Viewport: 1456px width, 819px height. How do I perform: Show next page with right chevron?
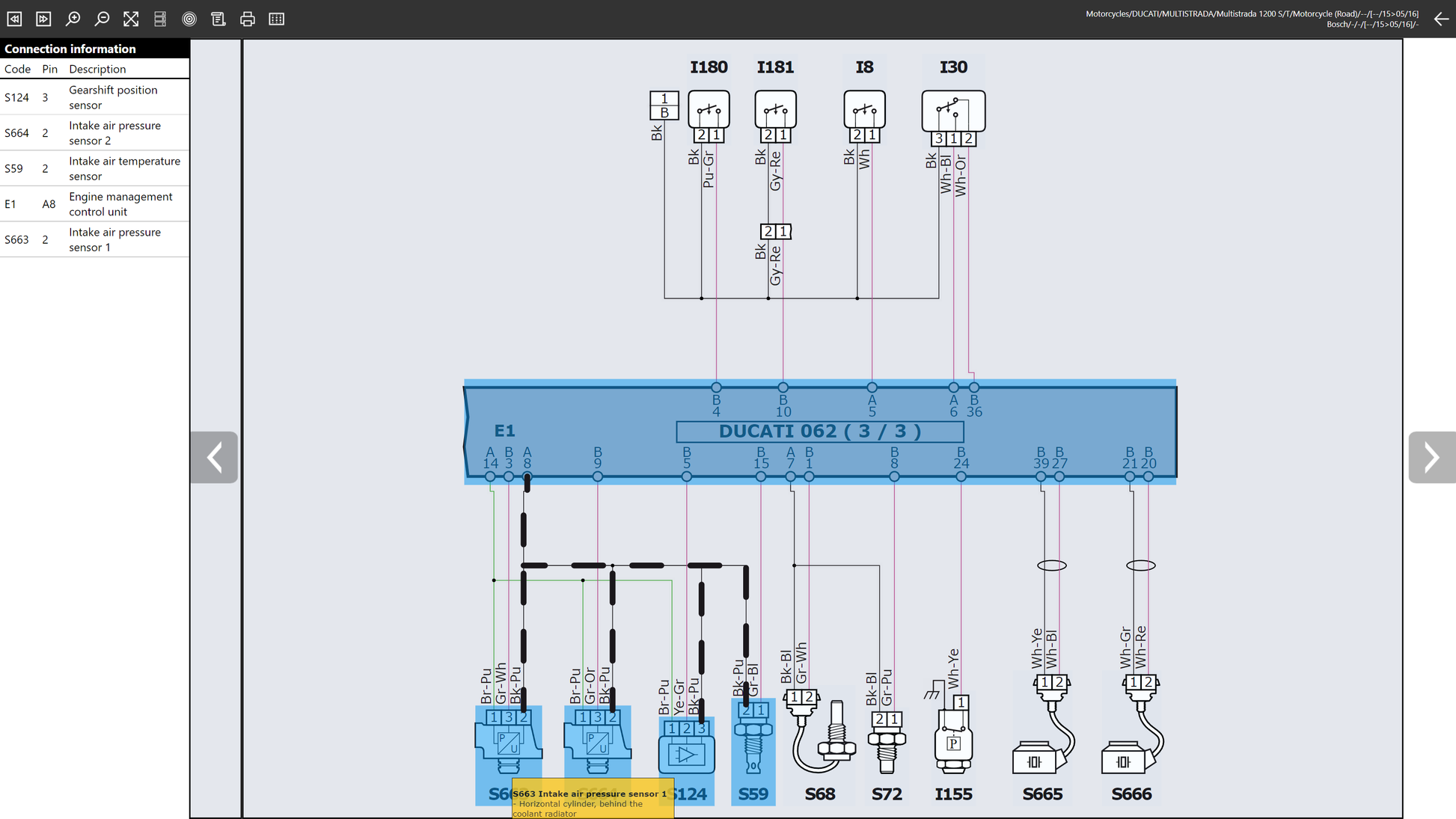[x=1432, y=457]
